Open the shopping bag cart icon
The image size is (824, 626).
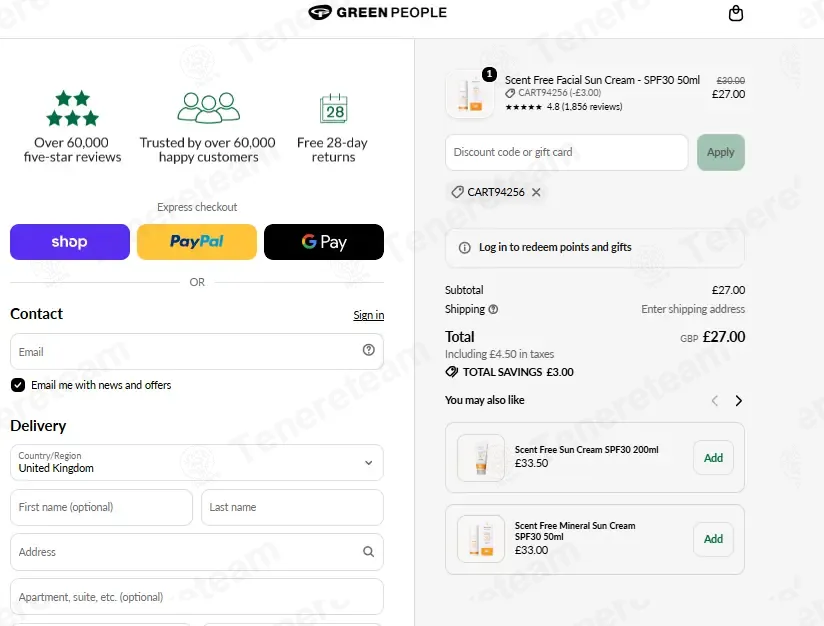(736, 13)
